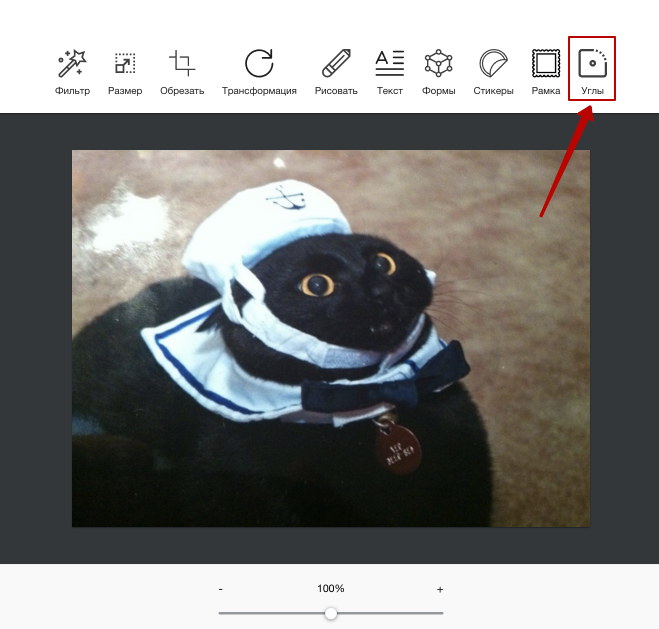This screenshot has height=629, width=659.
Task: Click zoom slider track left of the handle
Action: (270, 613)
